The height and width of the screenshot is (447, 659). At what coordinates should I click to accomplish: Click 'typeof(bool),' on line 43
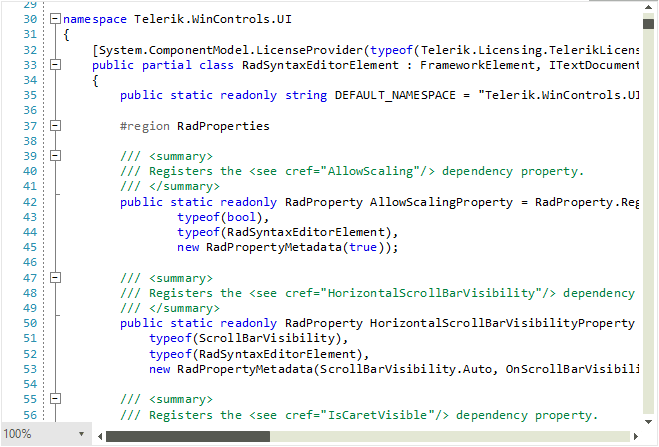click(x=223, y=217)
